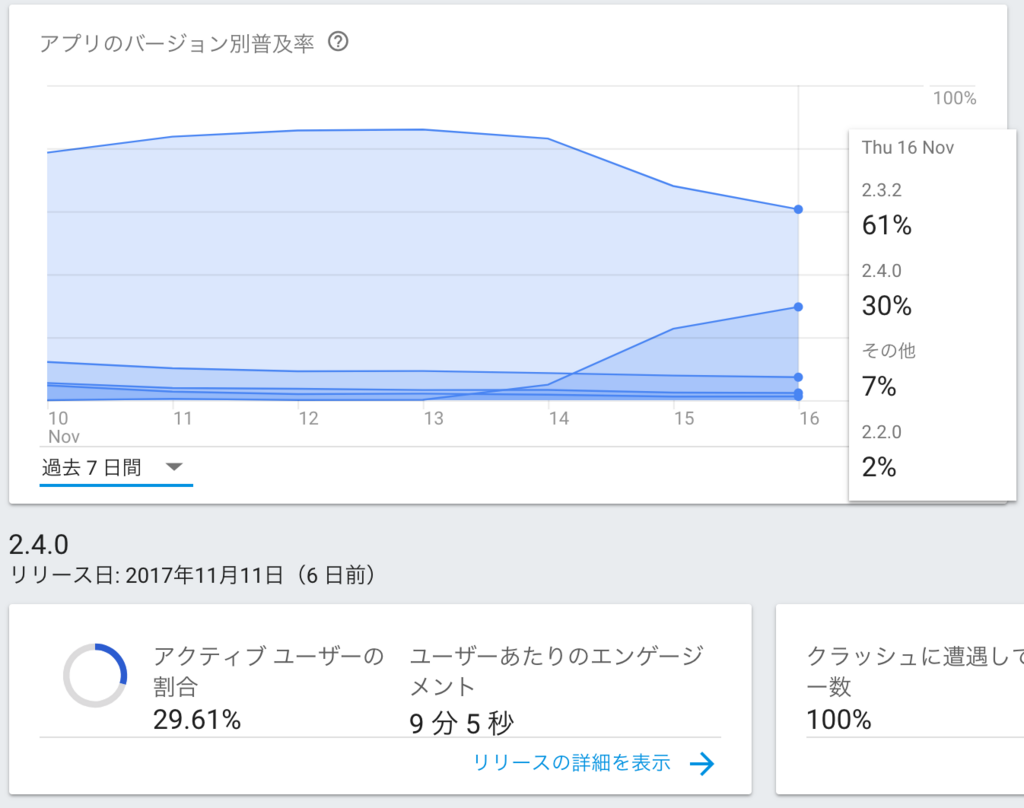Image resolution: width=1024 pixels, height=808 pixels.
Task: Click the arrow icon next to リリースの詳細を表示
Action: point(702,764)
